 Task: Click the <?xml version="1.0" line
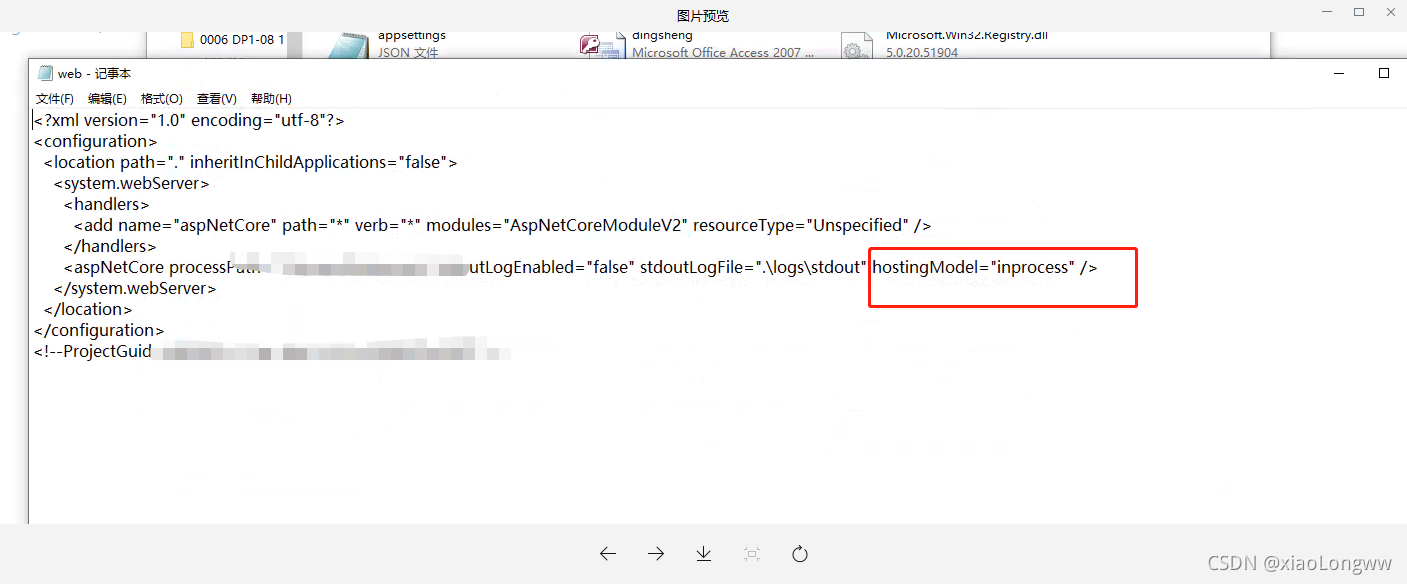190,120
